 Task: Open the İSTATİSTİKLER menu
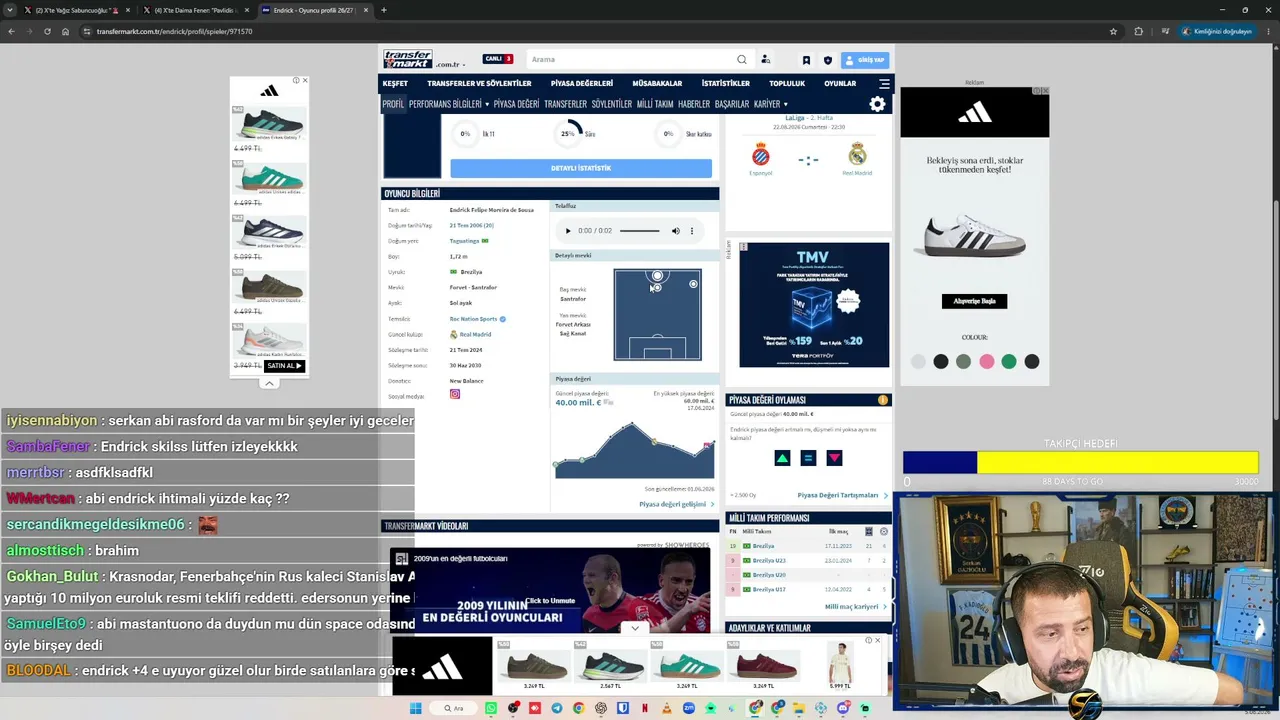point(726,84)
